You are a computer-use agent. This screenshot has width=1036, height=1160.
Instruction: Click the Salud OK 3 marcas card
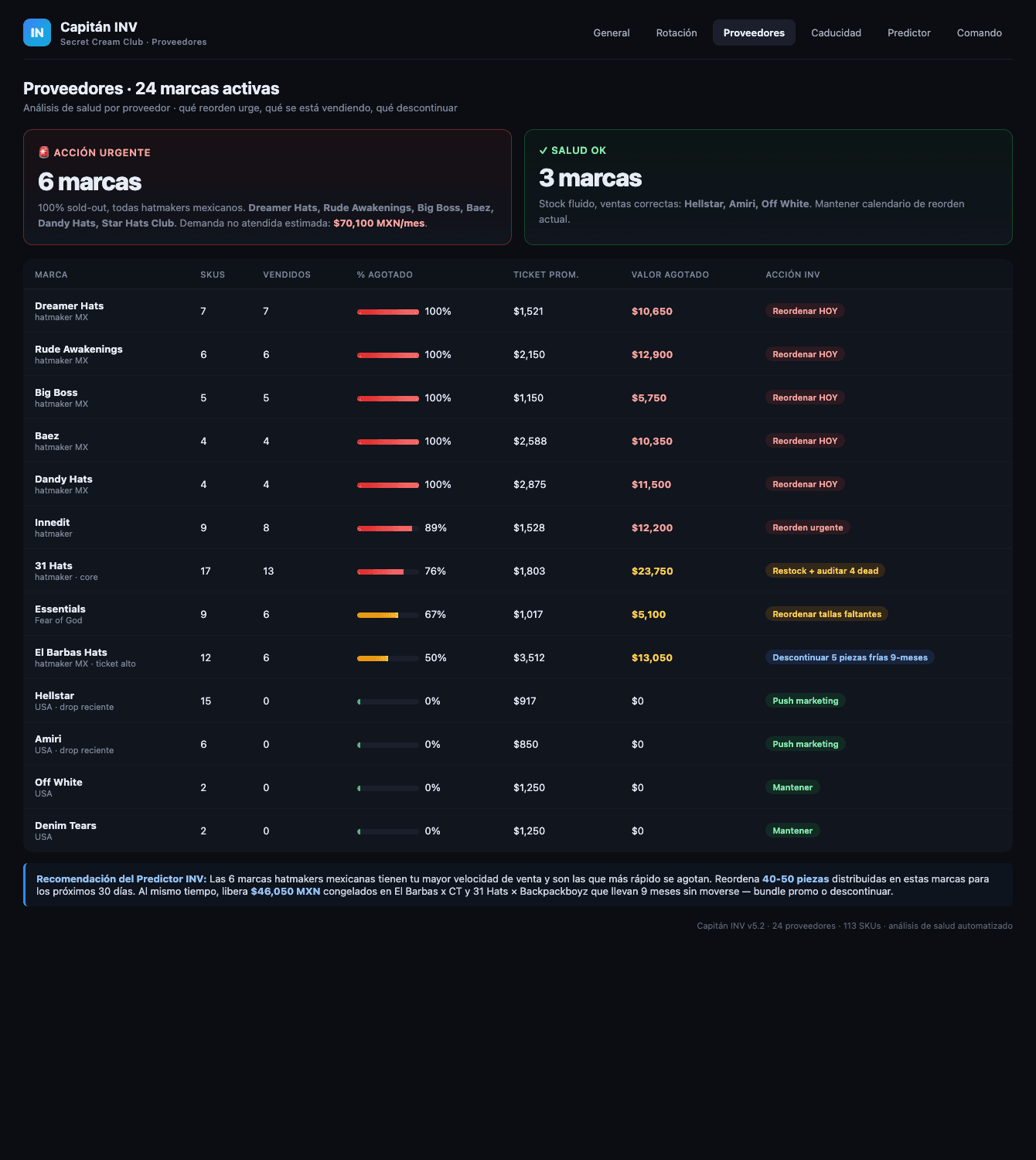(x=768, y=187)
